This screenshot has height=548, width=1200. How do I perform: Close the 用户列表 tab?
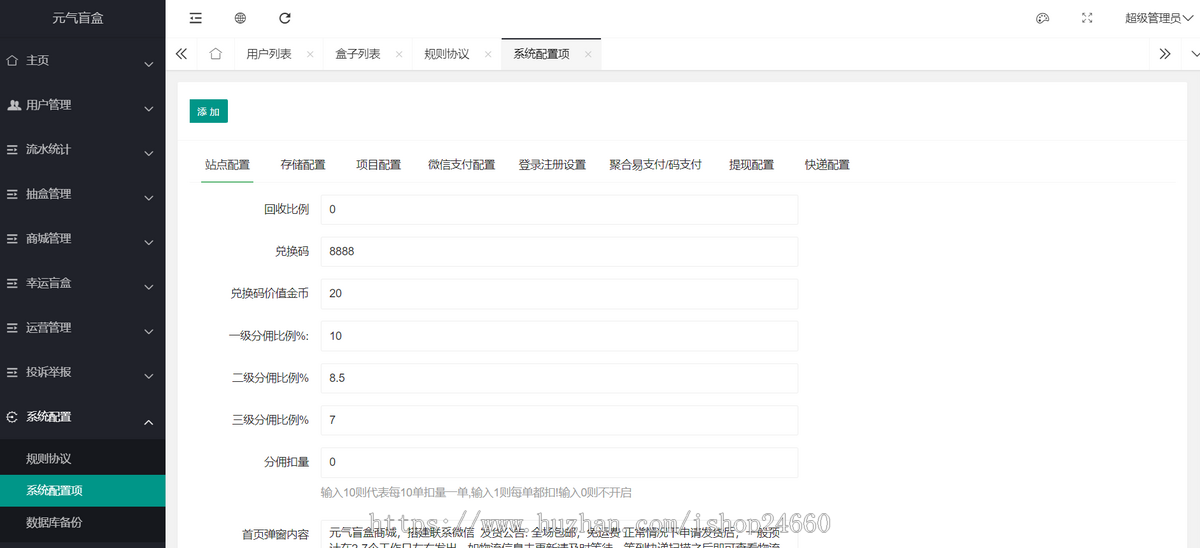pyautogui.click(x=310, y=55)
